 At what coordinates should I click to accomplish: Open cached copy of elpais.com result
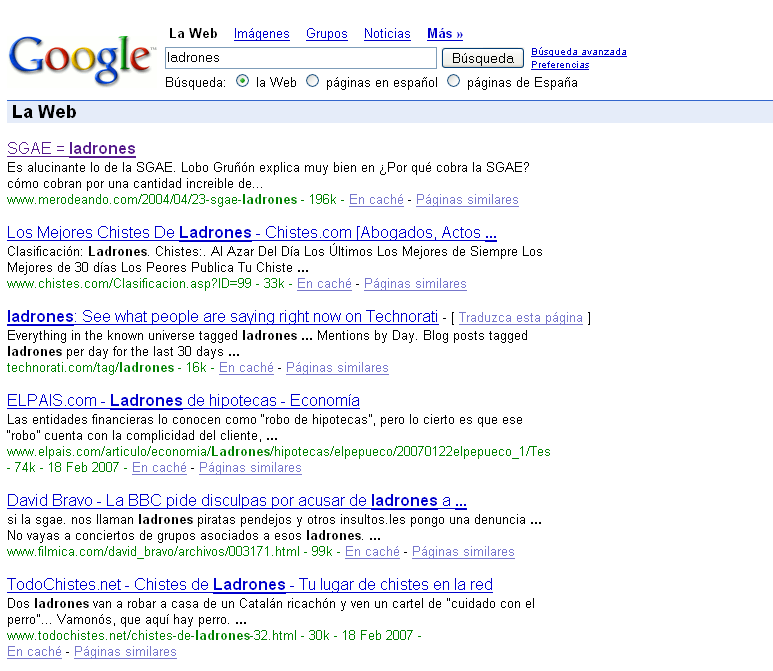[159, 467]
